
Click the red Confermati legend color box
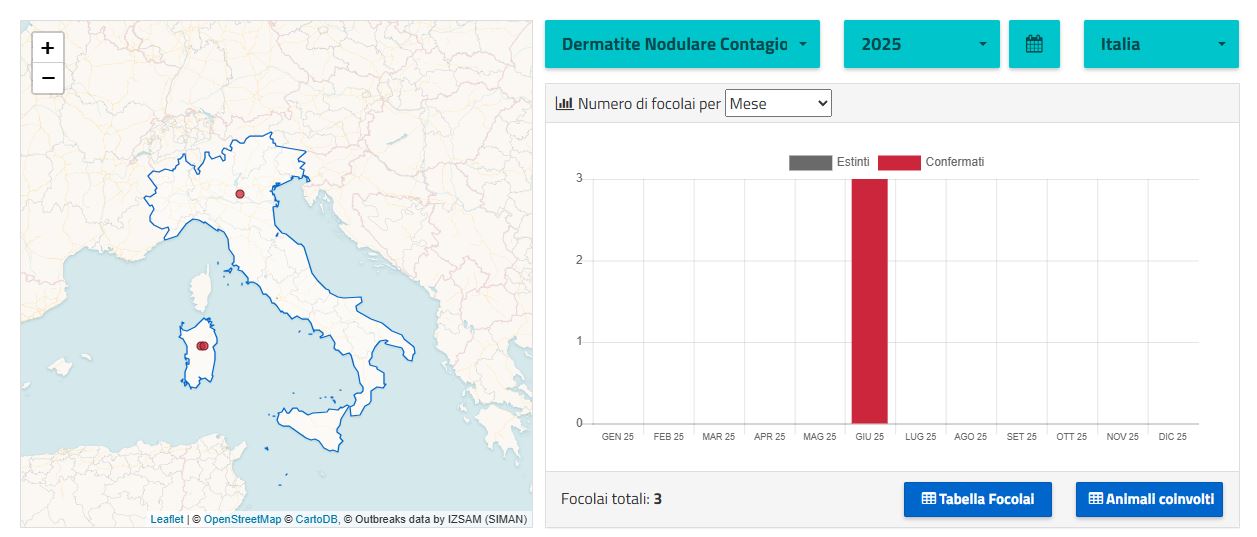[899, 162]
